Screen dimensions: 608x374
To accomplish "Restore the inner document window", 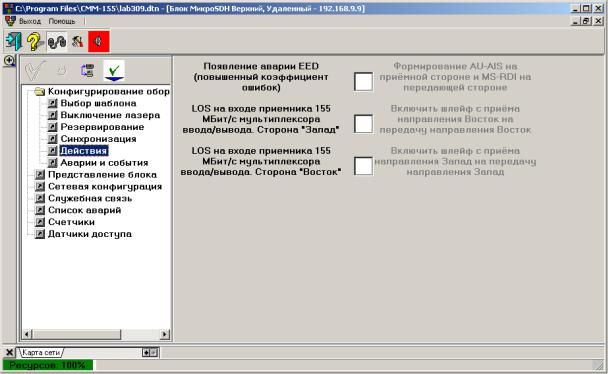I will [586, 21].
